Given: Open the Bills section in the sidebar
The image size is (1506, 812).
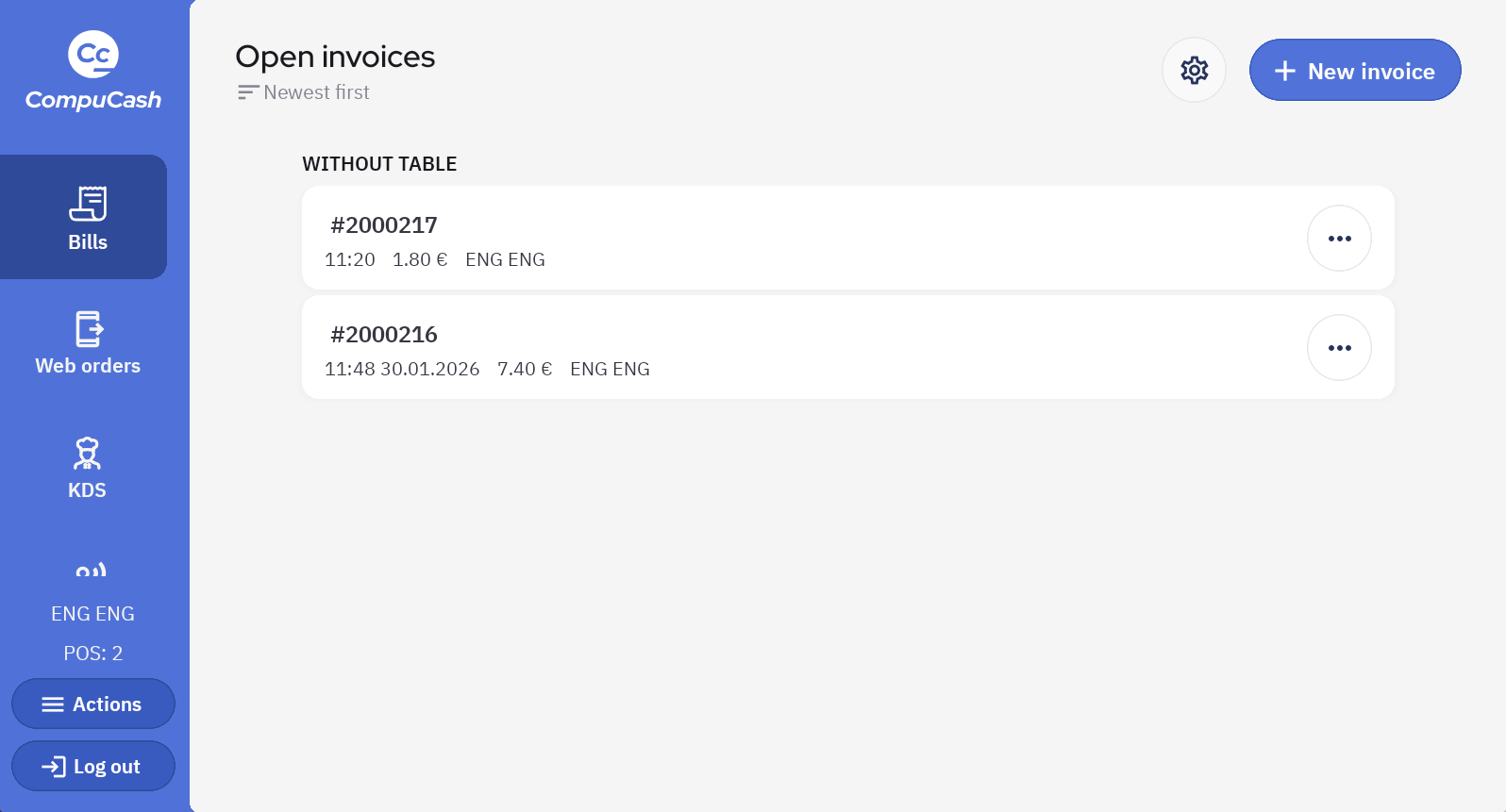Looking at the screenshot, I should click(x=87, y=218).
